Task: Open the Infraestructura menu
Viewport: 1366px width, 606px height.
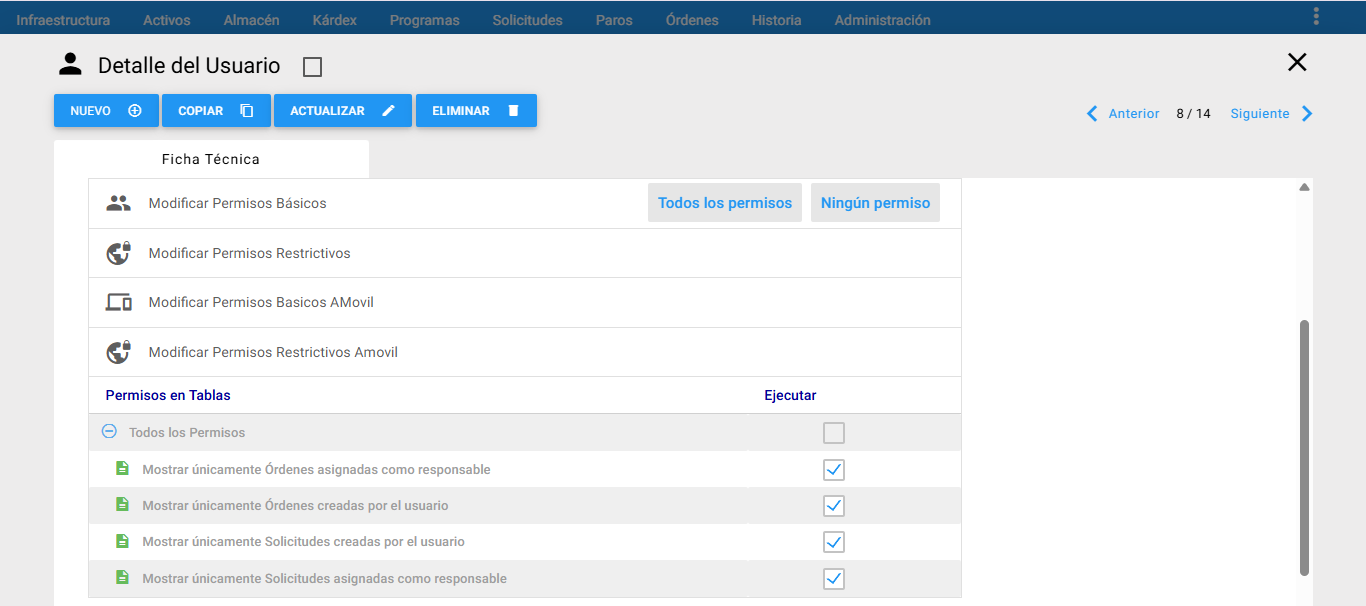Action: click(63, 20)
